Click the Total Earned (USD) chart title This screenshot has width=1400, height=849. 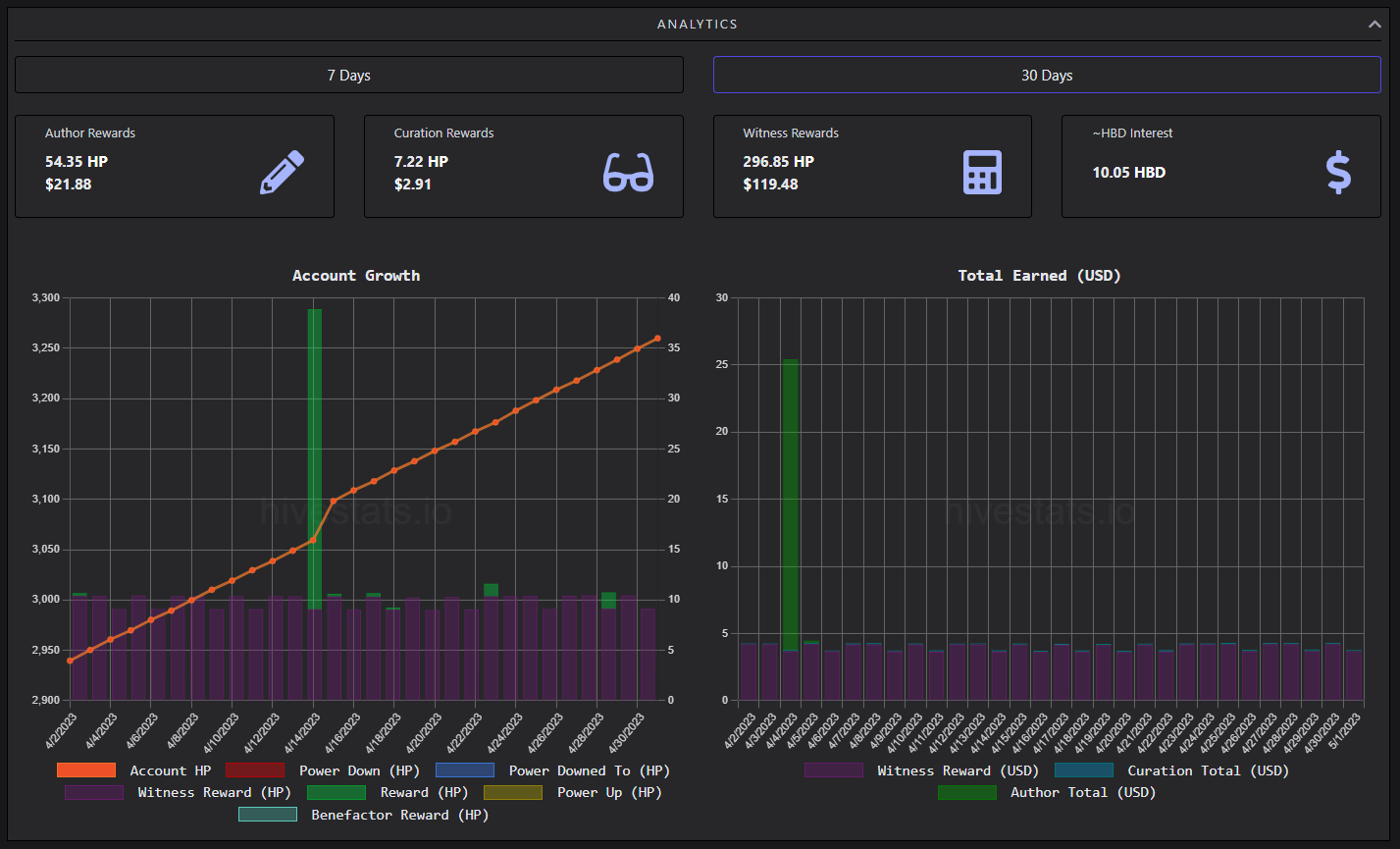point(1040,276)
